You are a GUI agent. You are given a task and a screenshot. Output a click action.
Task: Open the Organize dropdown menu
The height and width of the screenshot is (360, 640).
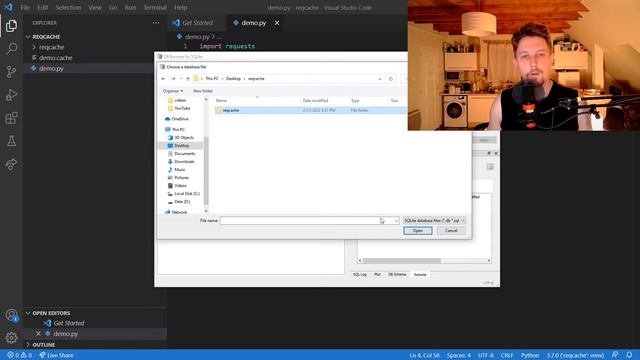pos(173,91)
